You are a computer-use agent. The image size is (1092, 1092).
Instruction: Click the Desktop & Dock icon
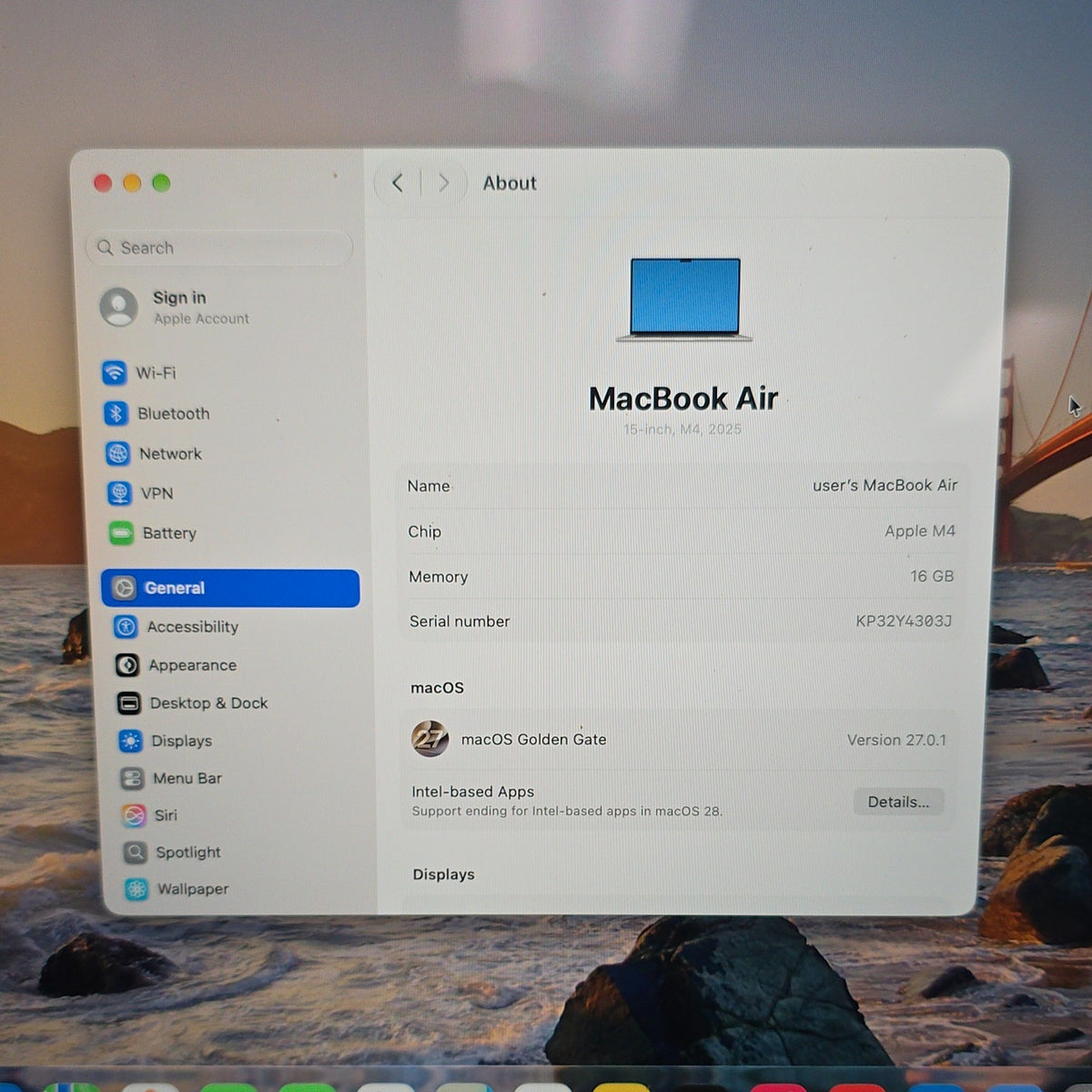click(129, 703)
